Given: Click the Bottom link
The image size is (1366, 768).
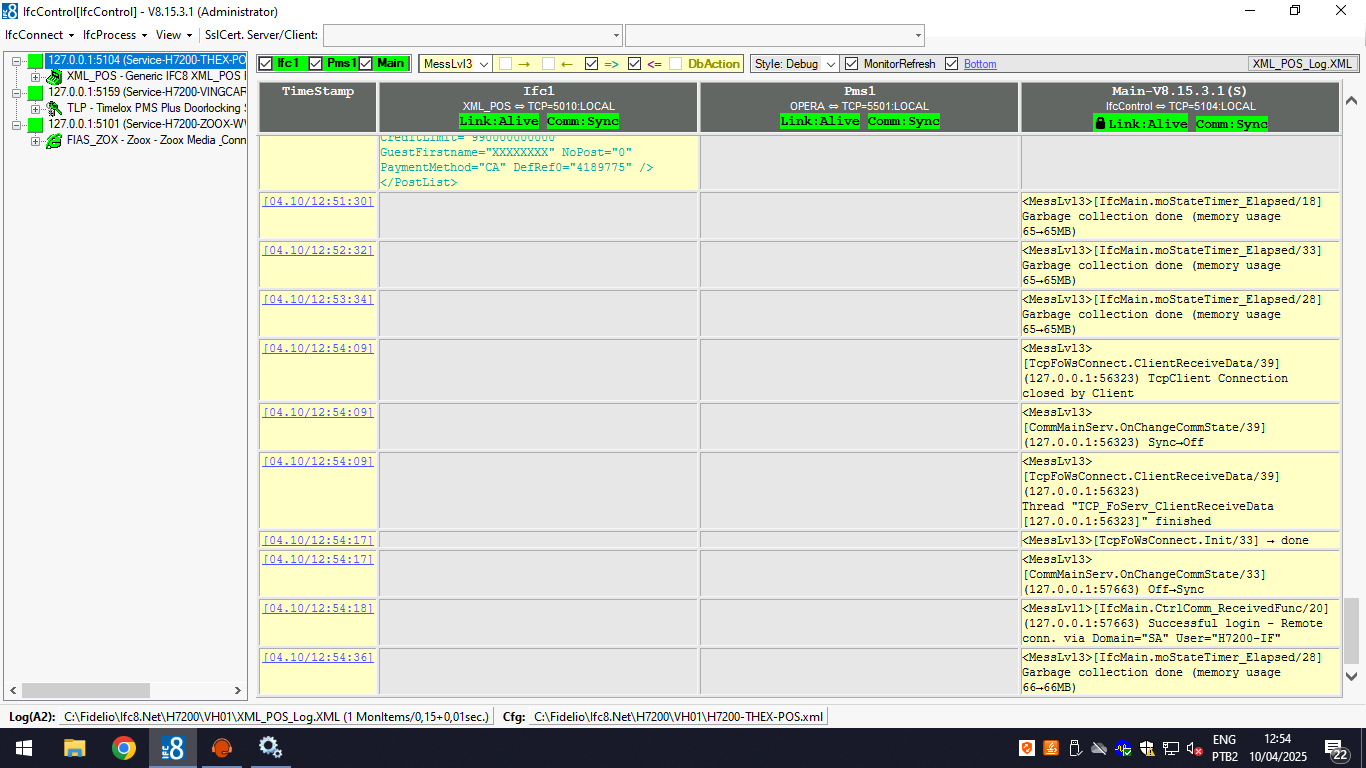Looking at the screenshot, I should pos(980,64).
